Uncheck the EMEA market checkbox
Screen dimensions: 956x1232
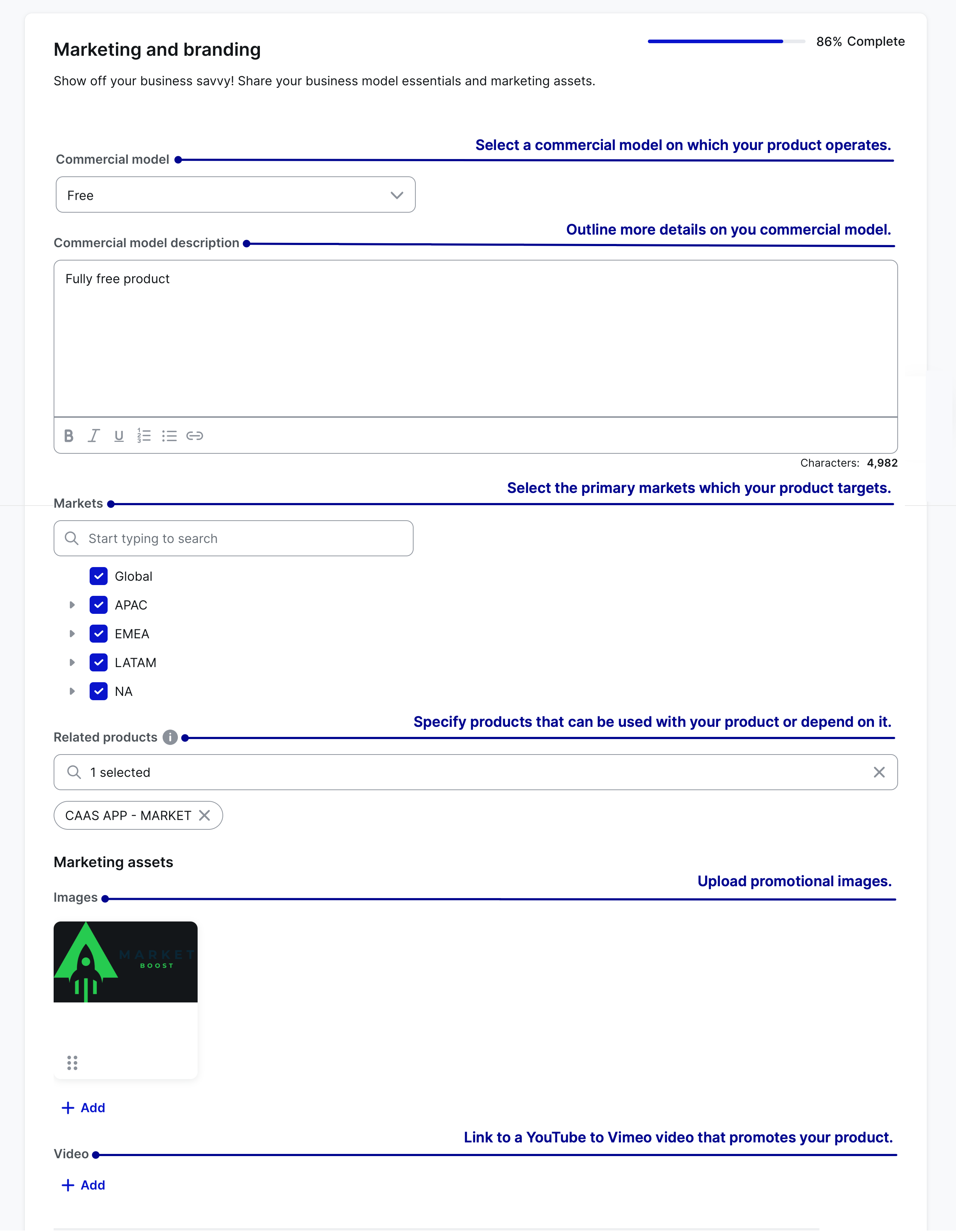pos(99,634)
